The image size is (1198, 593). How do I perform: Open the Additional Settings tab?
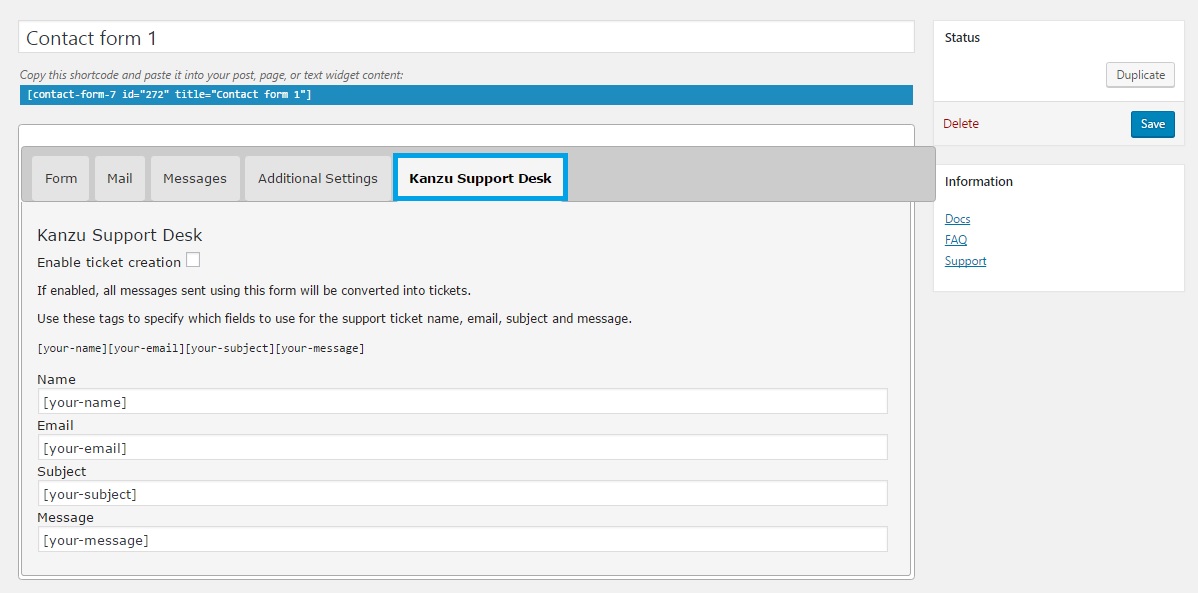318,178
